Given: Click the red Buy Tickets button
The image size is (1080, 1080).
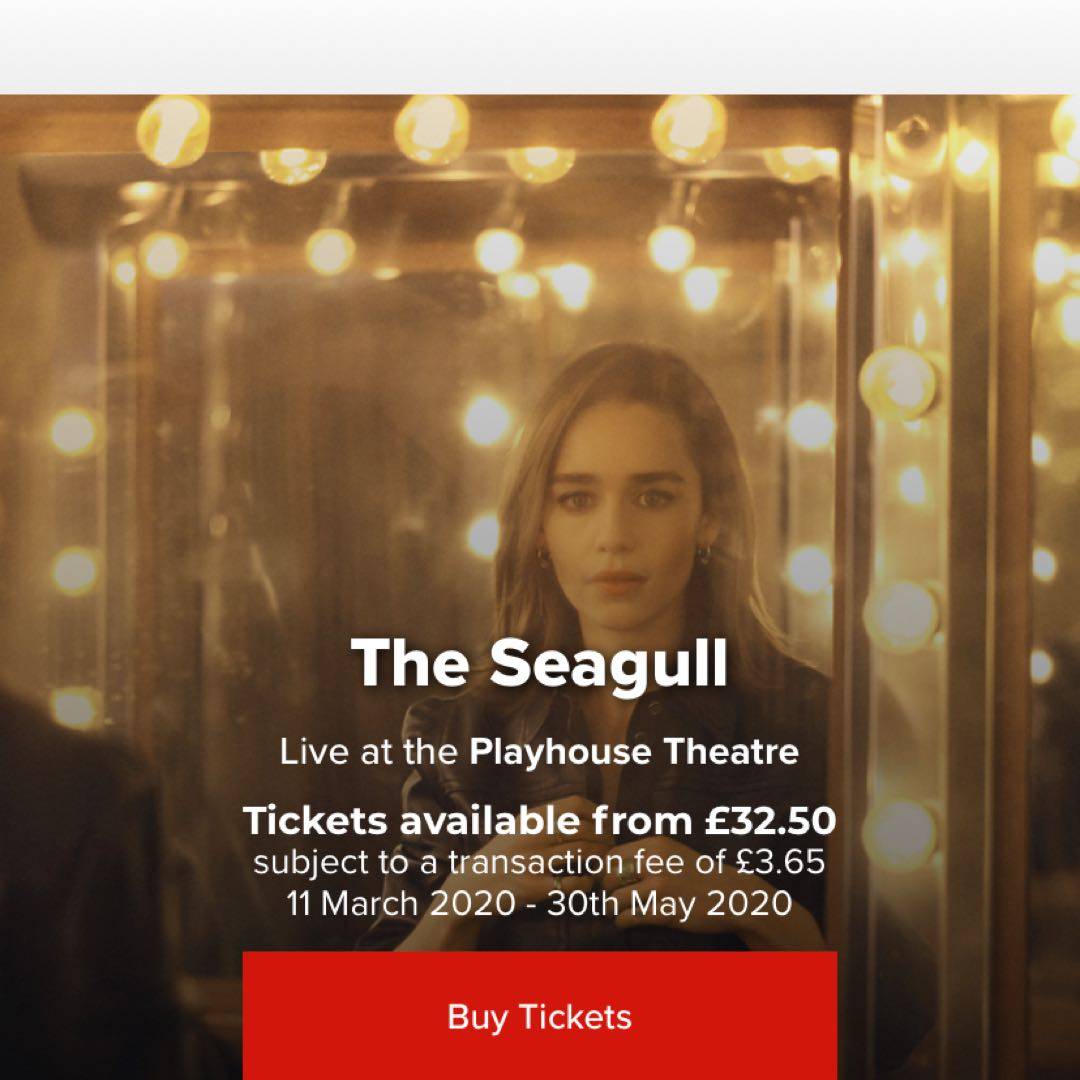Looking at the screenshot, I should click(x=539, y=1016).
